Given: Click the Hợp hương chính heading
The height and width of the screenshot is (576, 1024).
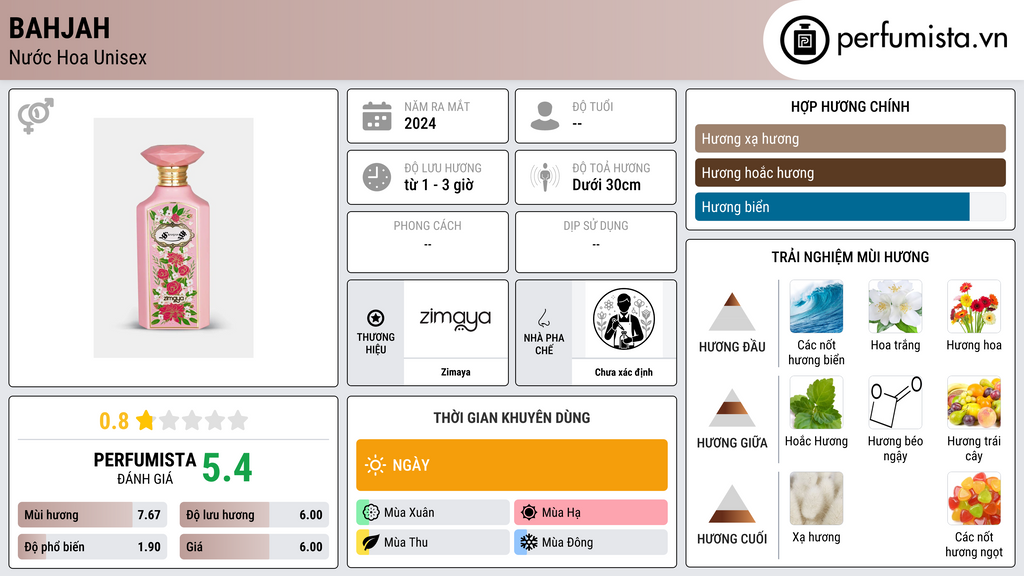Looking at the screenshot, I should coord(850,106).
